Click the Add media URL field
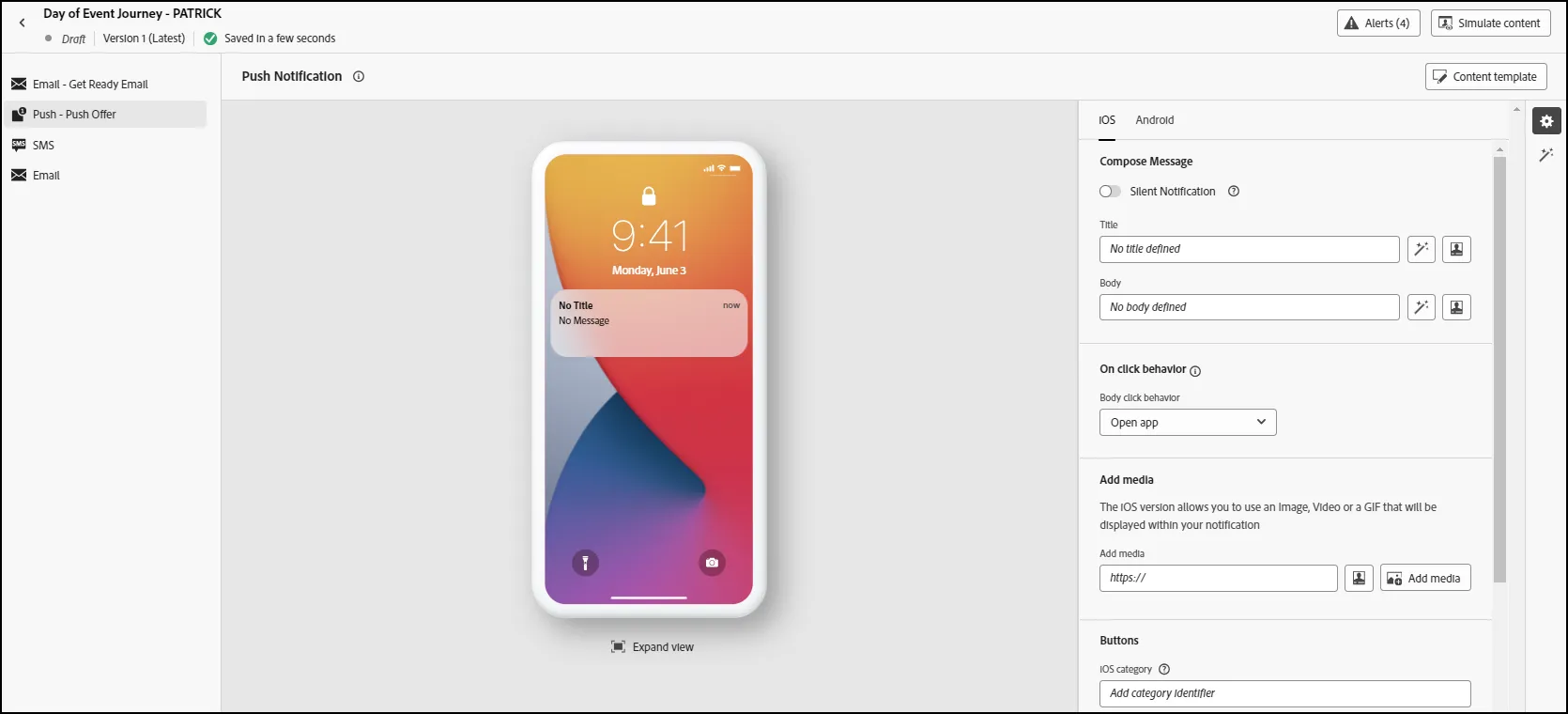Screen dimensions: 1568x714 [1219, 579]
